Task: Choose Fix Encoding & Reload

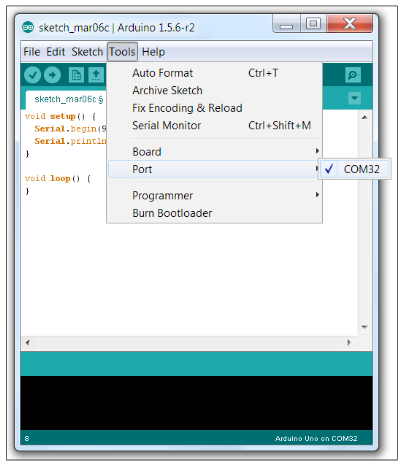Action: 214,108
